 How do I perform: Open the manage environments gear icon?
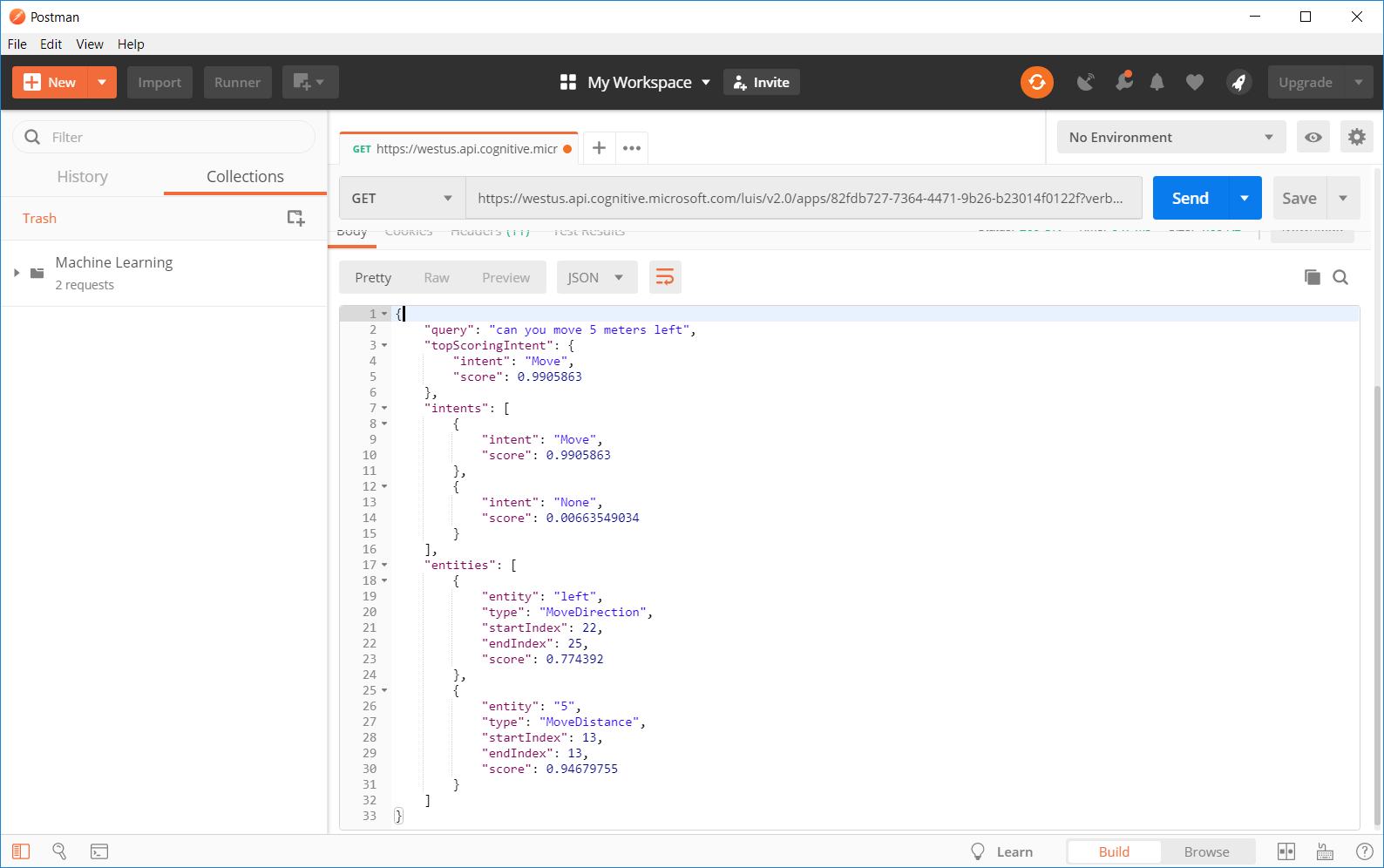tap(1357, 137)
